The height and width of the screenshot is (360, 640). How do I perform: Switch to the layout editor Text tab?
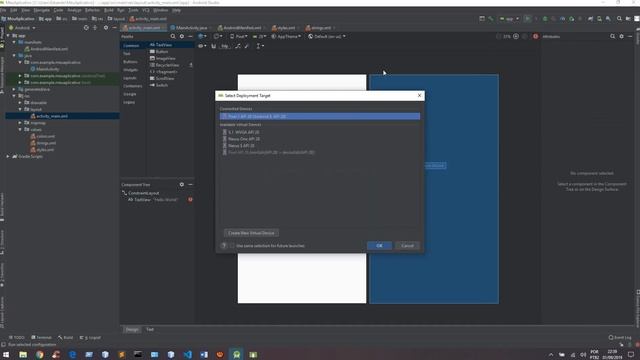click(x=150, y=329)
